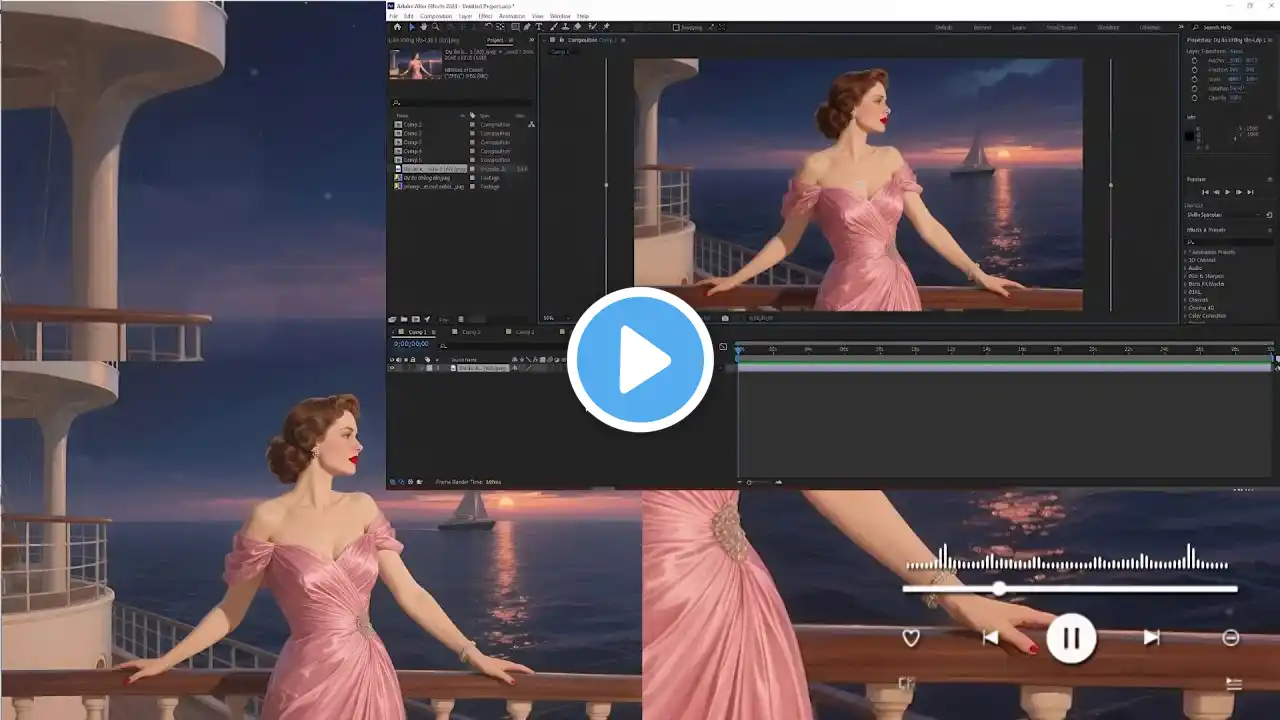Expand the Blur & Sharpen effects category
The width and height of the screenshot is (1280, 720).
tap(1186, 276)
